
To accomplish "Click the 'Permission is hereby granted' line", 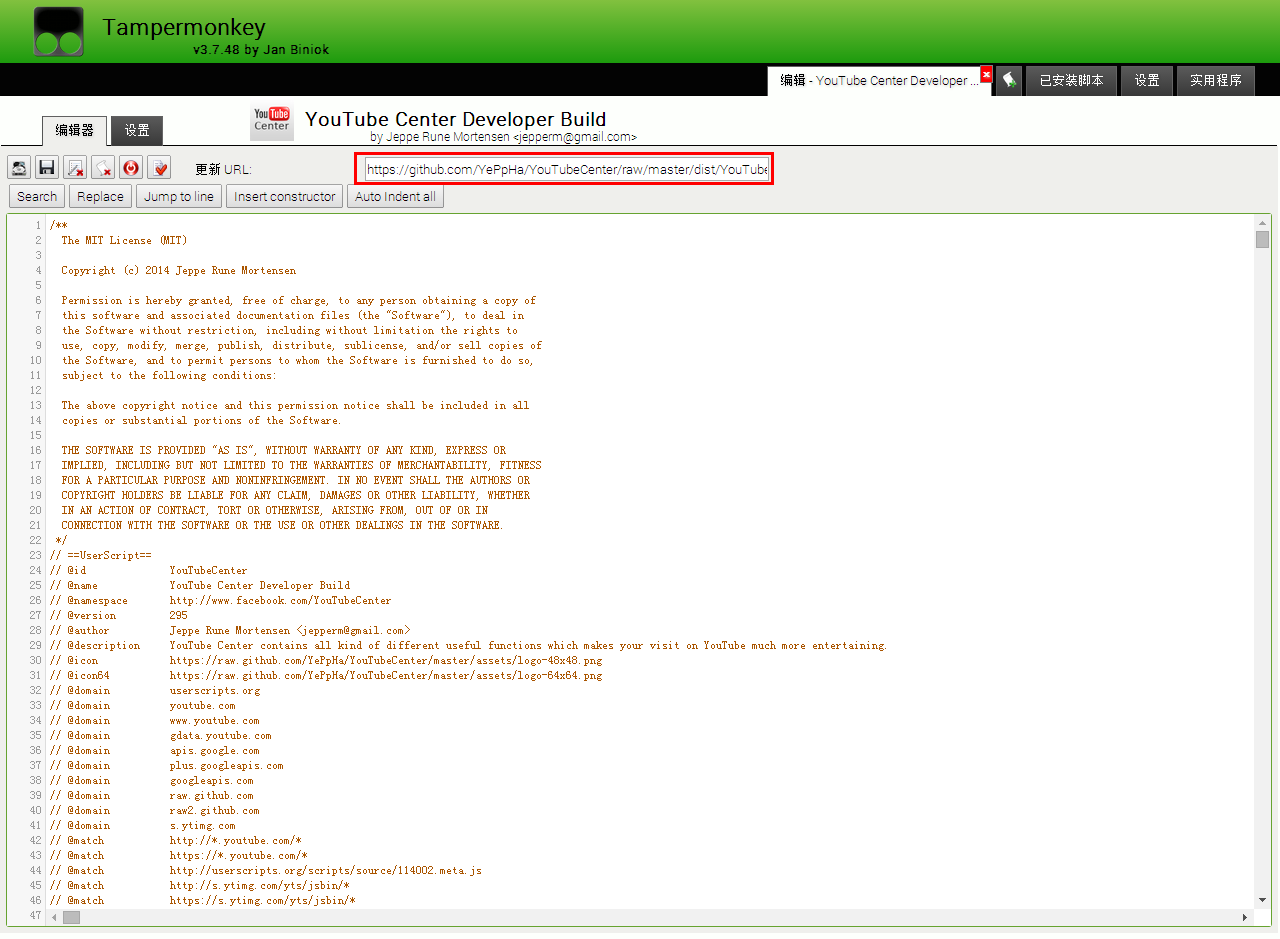I will tap(298, 300).
